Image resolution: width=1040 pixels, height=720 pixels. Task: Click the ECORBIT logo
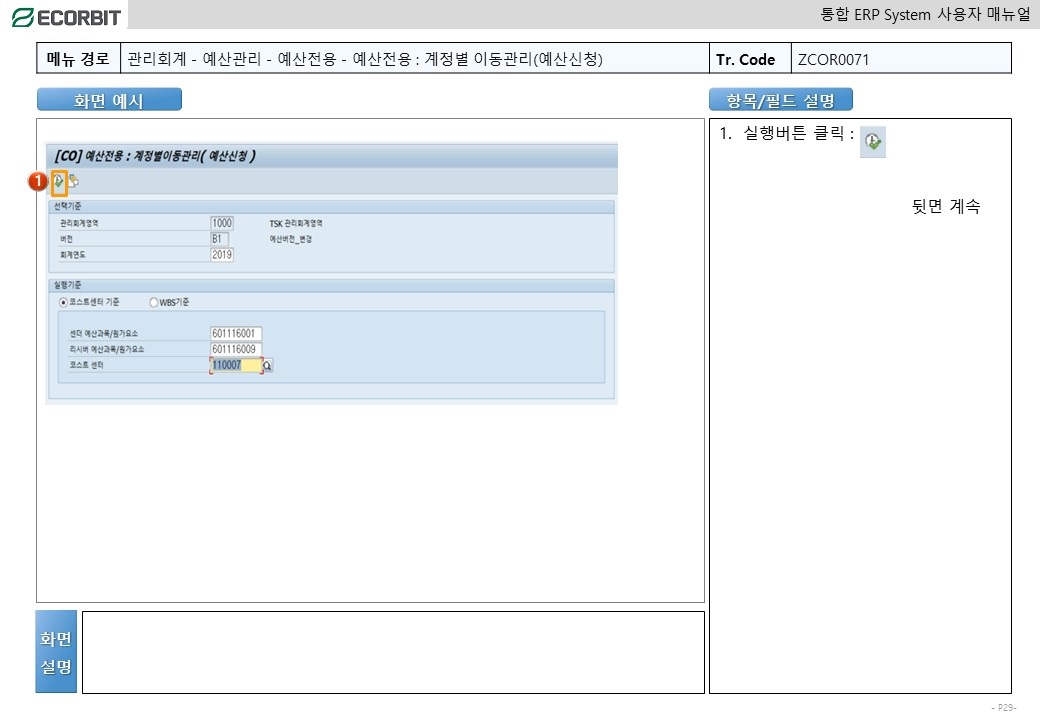pos(65,16)
